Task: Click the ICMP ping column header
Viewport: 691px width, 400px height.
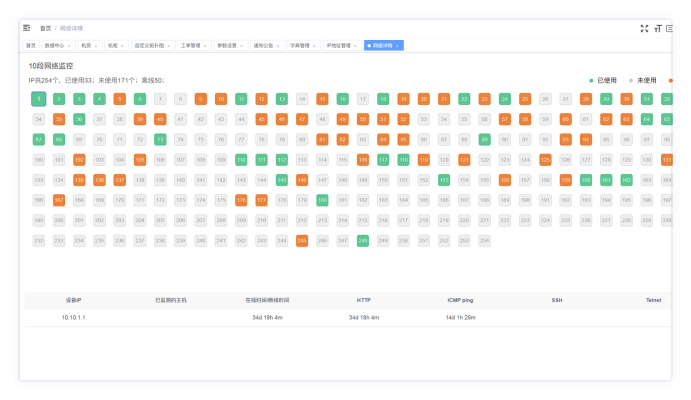Action: (460, 299)
